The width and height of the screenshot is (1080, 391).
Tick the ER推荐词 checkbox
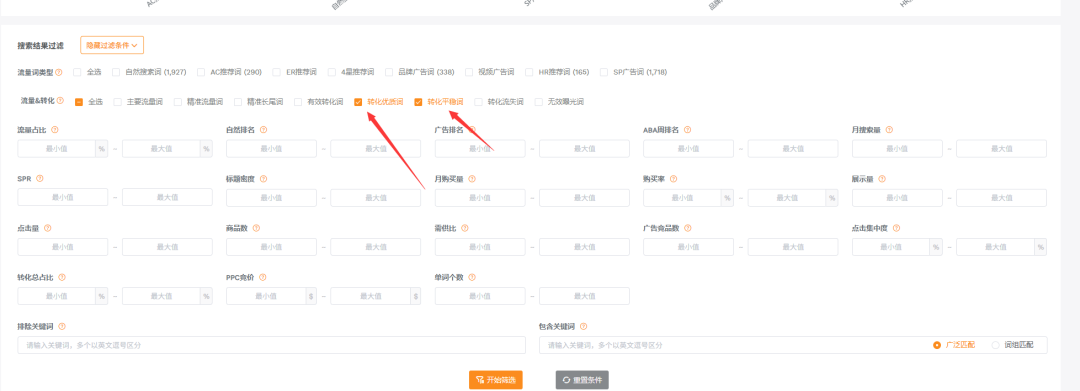(276, 72)
